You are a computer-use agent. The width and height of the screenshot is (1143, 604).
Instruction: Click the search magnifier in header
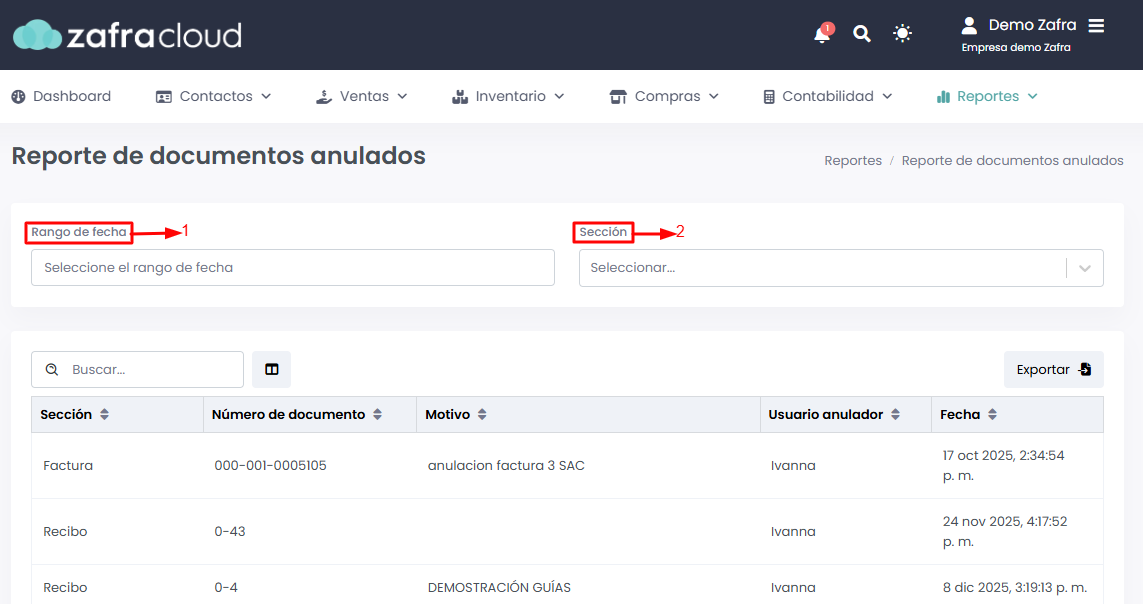coord(862,34)
